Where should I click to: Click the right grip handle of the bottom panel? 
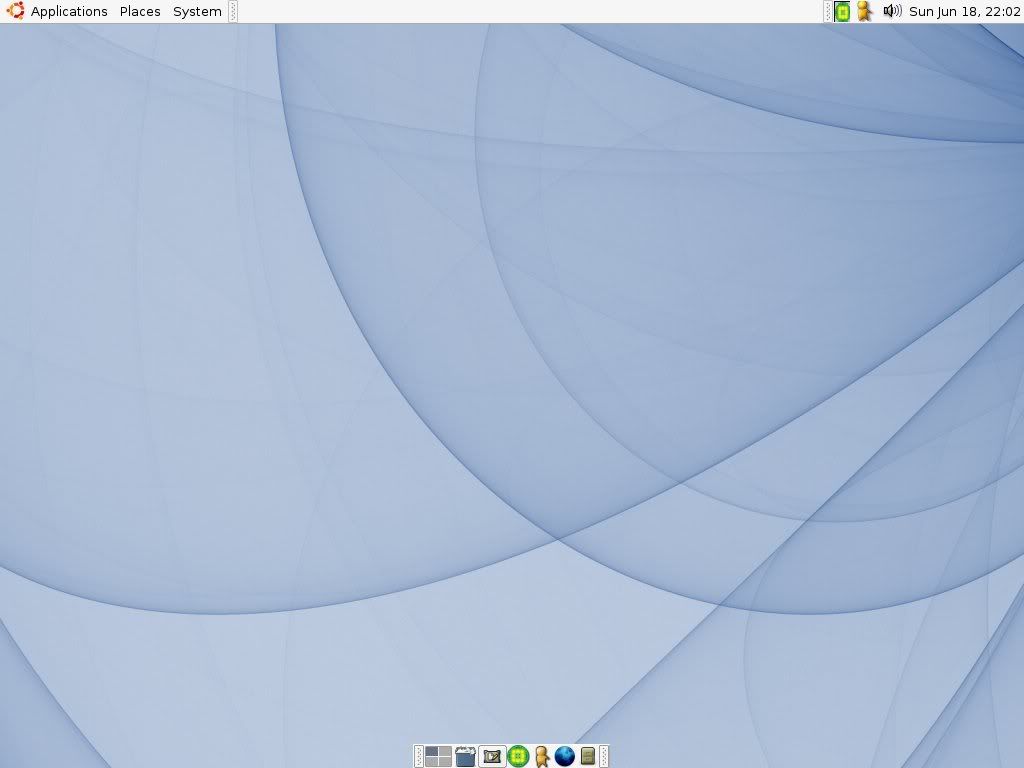tap(604, 756)
